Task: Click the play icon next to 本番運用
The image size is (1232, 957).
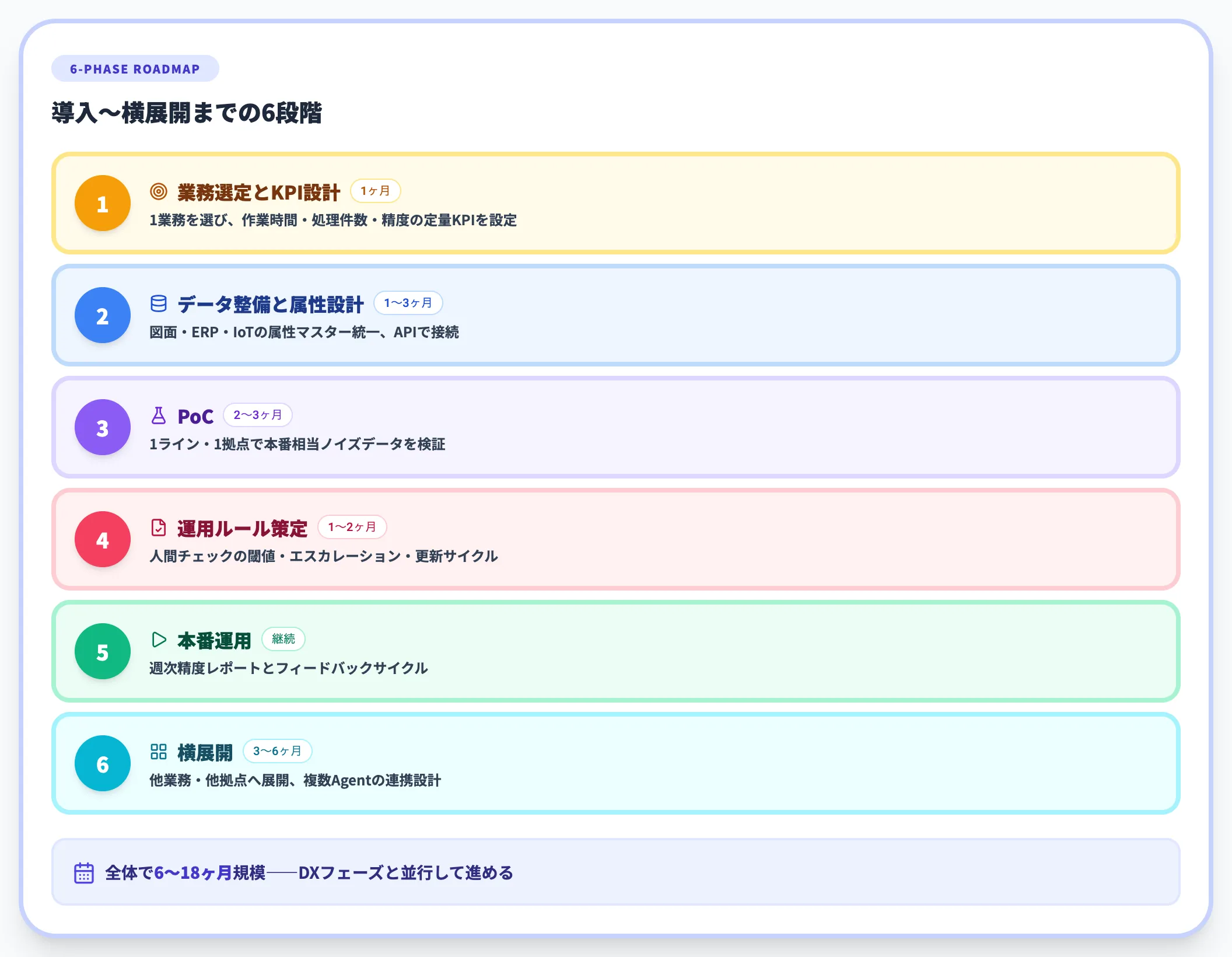Action: (158, 639)
